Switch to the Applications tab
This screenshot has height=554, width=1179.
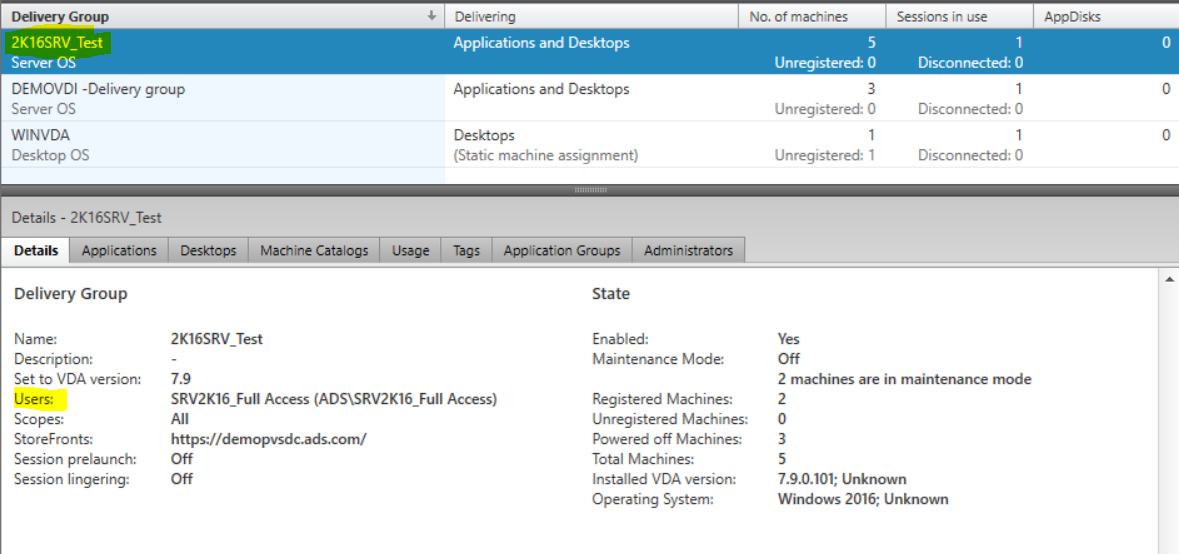[x=119, y=250]
